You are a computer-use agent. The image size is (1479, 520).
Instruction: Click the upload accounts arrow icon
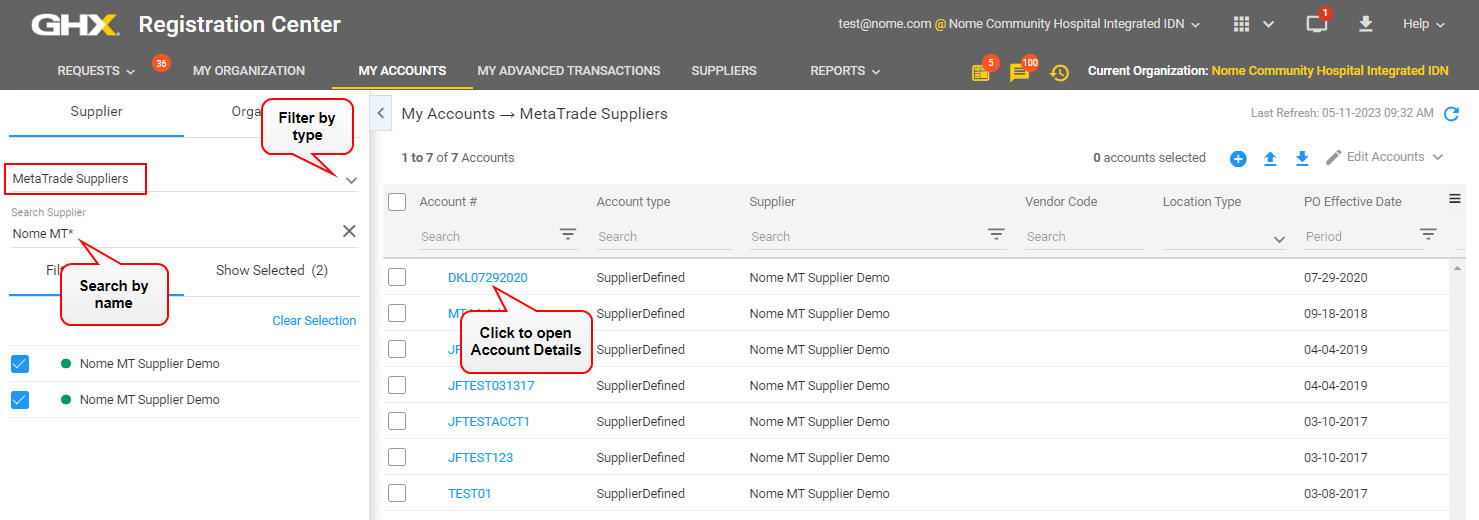(x=1270, y=158)
